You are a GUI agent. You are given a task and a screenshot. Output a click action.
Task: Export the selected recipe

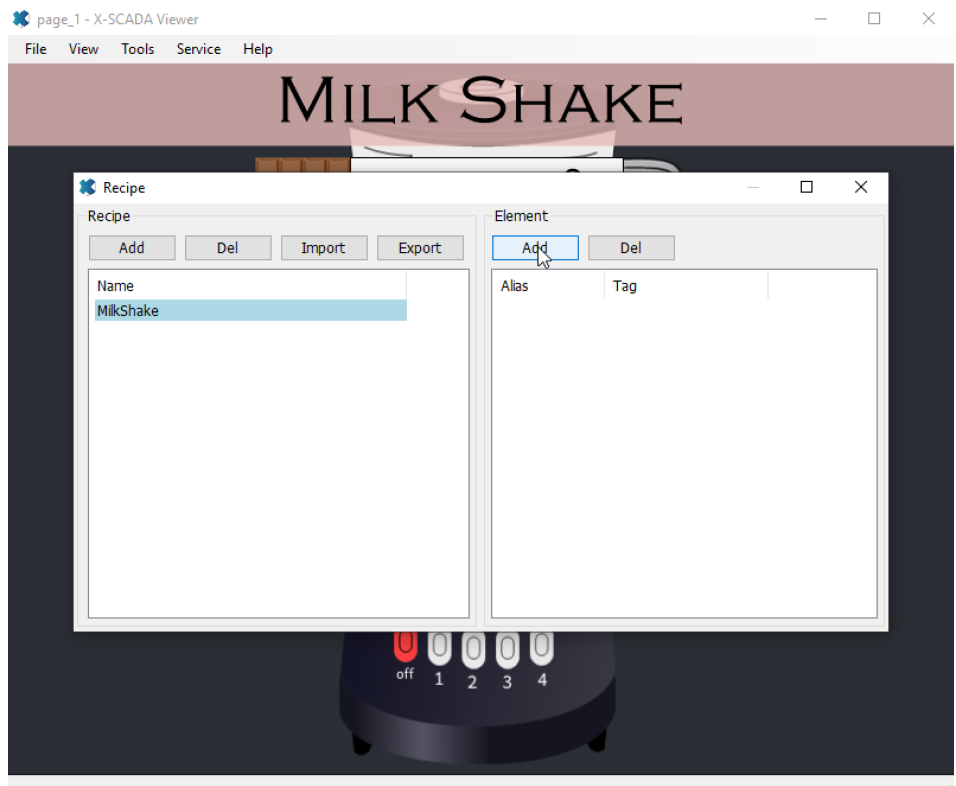click(420, 248)
